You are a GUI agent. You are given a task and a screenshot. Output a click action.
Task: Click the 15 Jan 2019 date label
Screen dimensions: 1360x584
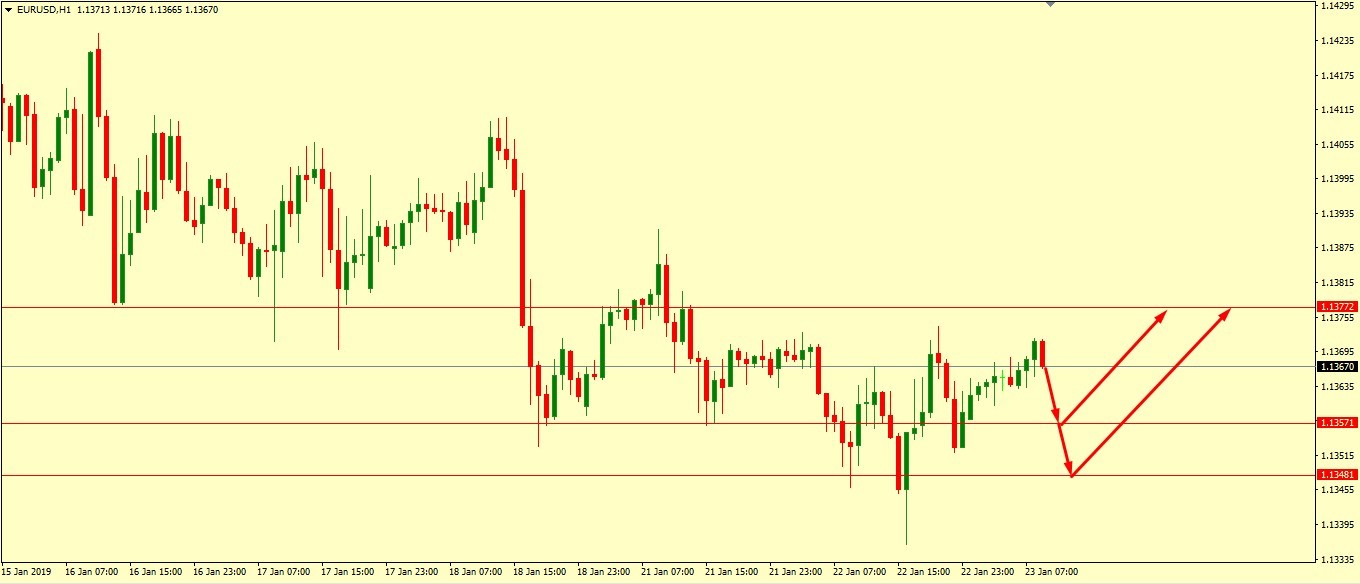[29, 573]
